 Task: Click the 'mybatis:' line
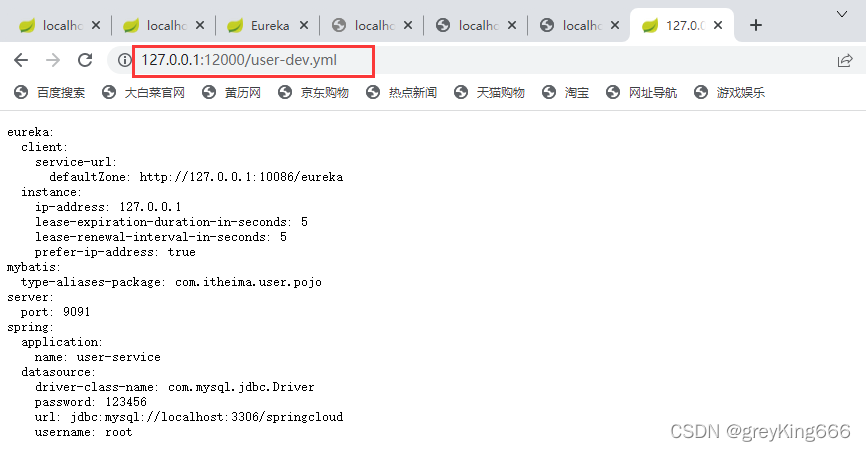click(x=34, y=267)
